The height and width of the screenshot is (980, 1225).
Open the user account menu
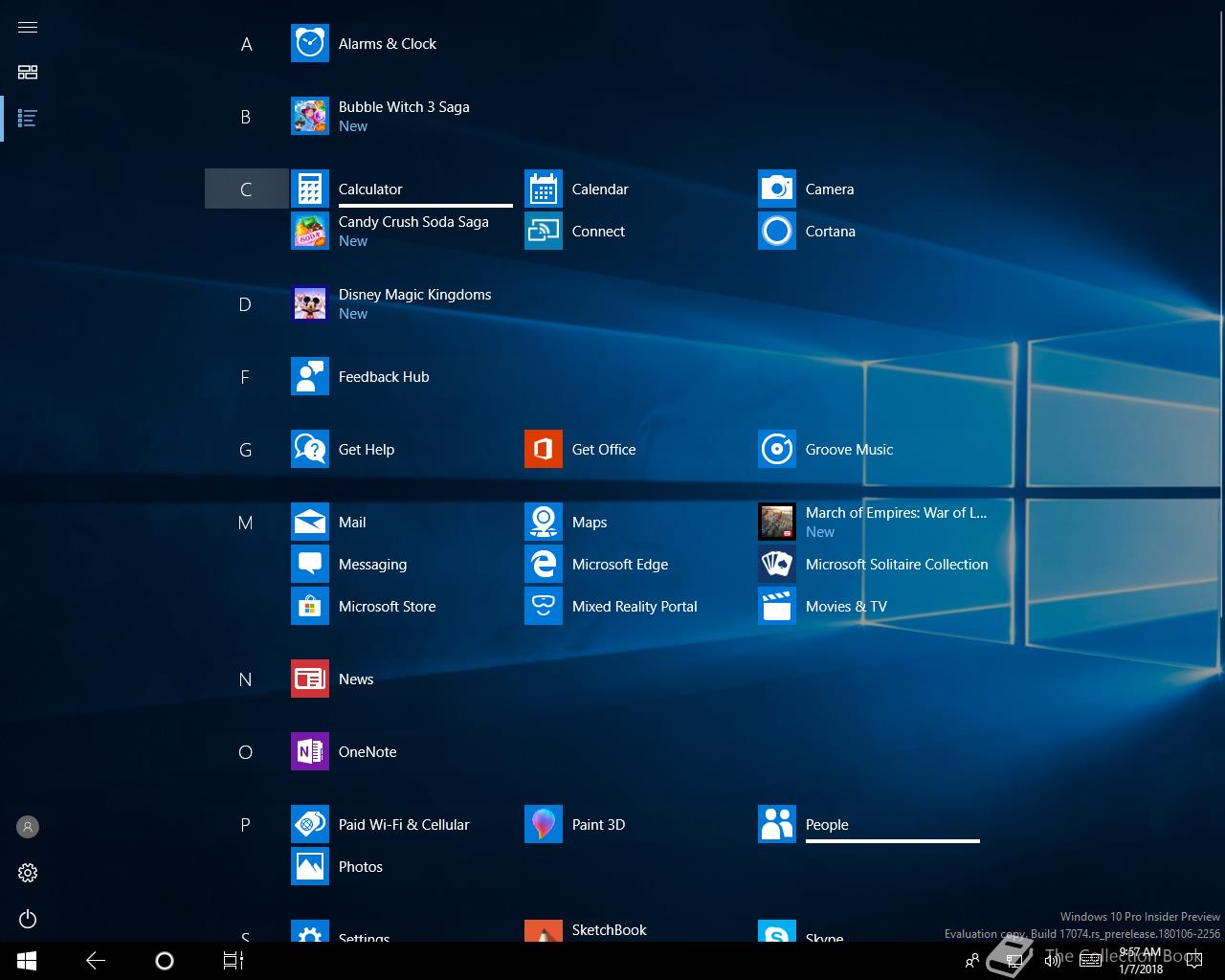[x=28, y=827]
